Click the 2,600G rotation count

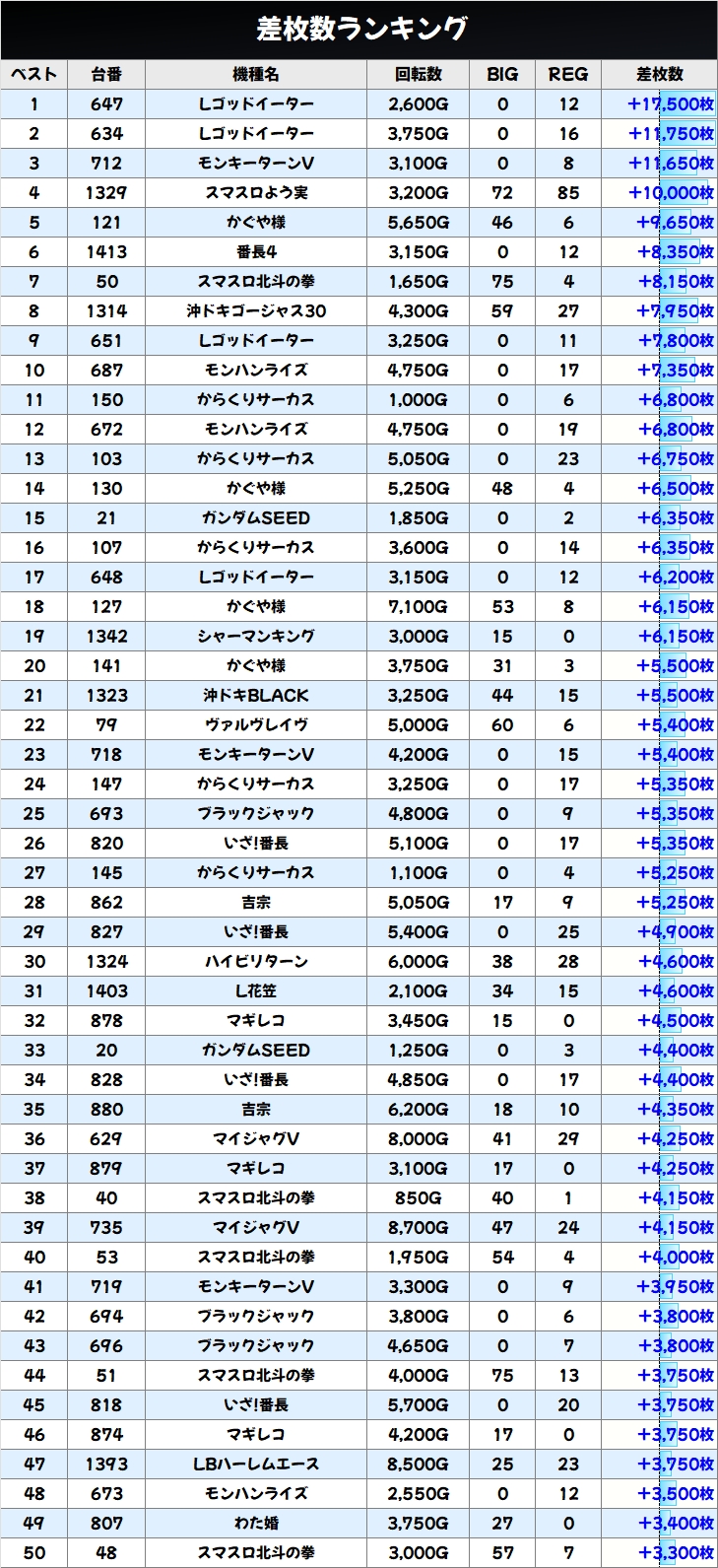(x=419, y=103)
